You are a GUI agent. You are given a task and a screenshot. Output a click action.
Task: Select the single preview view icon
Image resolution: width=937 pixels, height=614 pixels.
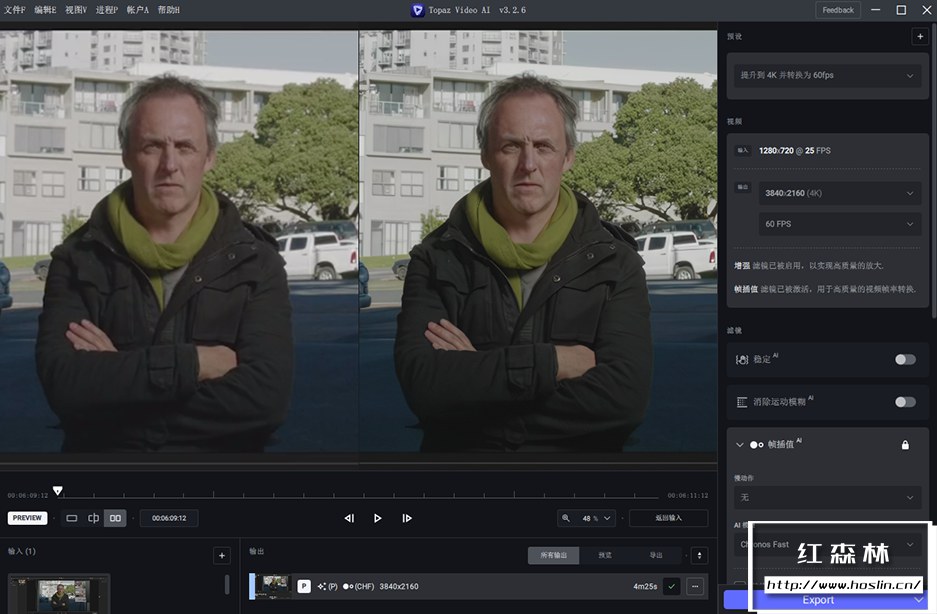click(x=72, y=517)
